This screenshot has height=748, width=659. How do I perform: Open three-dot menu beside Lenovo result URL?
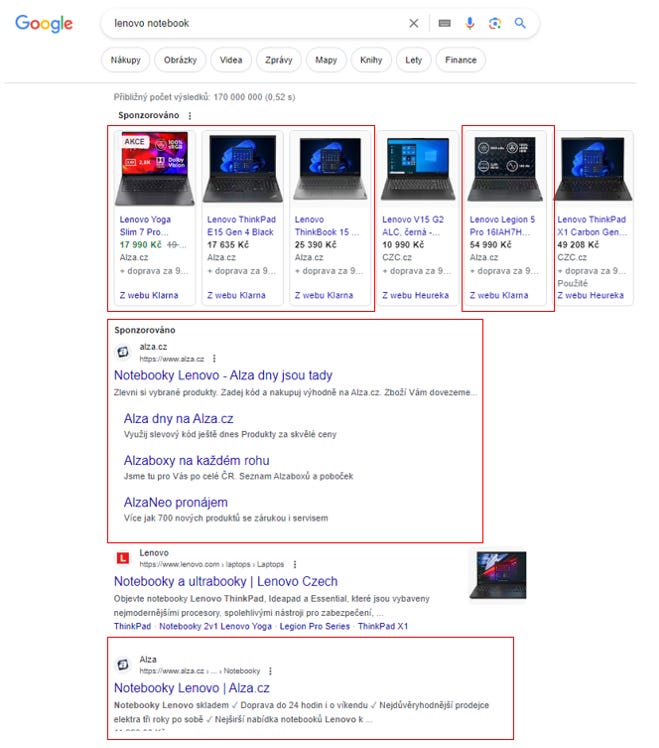click(x=295, y=564)
